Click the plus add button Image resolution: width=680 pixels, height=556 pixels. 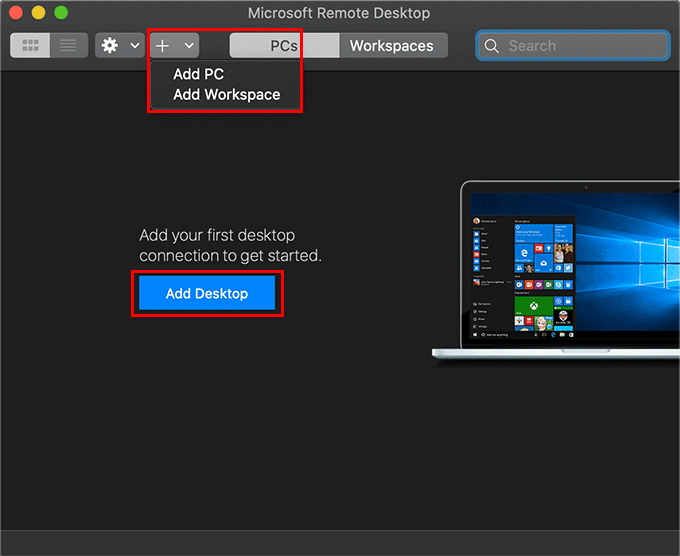coord(163,46)
